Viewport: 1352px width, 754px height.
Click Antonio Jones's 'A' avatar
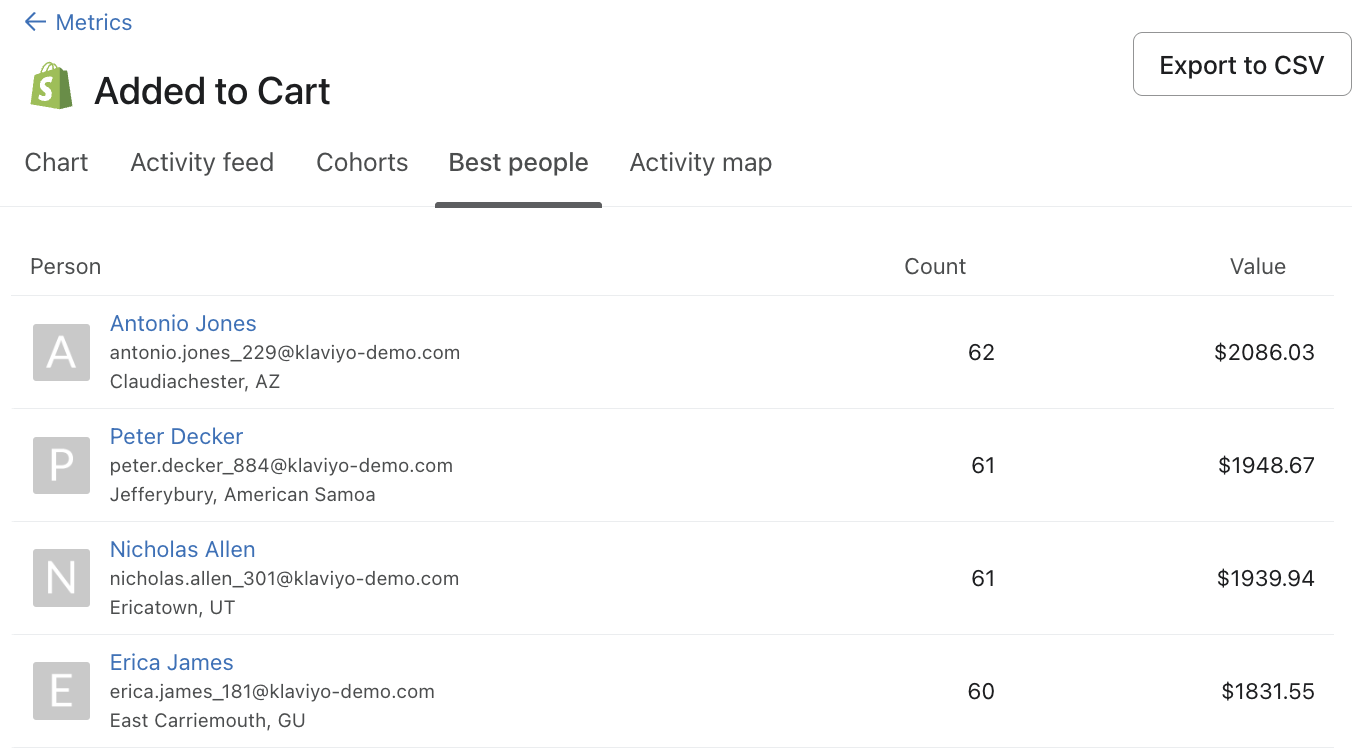61,352
